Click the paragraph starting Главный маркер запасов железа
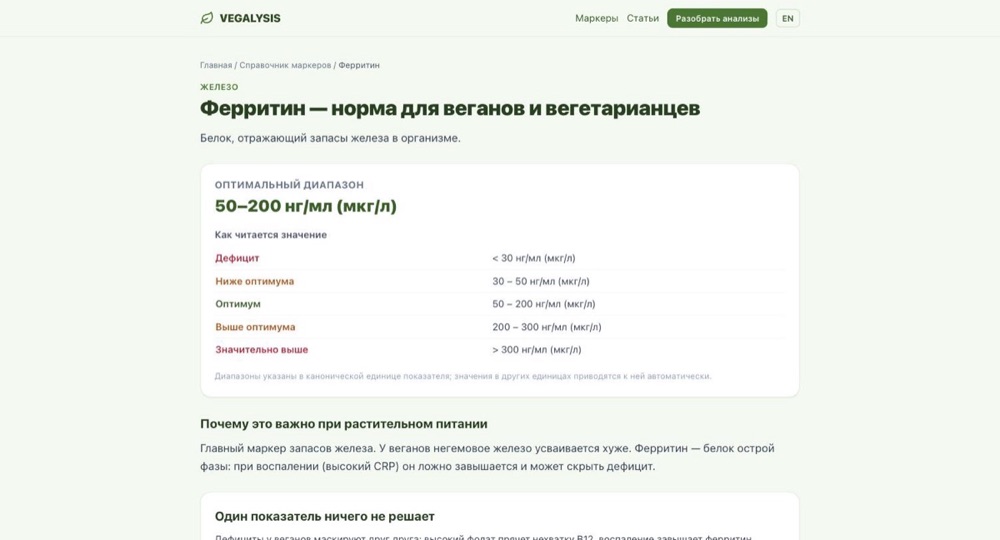Viewport: 1000px width, 540px height. click(x=487, y=457)
